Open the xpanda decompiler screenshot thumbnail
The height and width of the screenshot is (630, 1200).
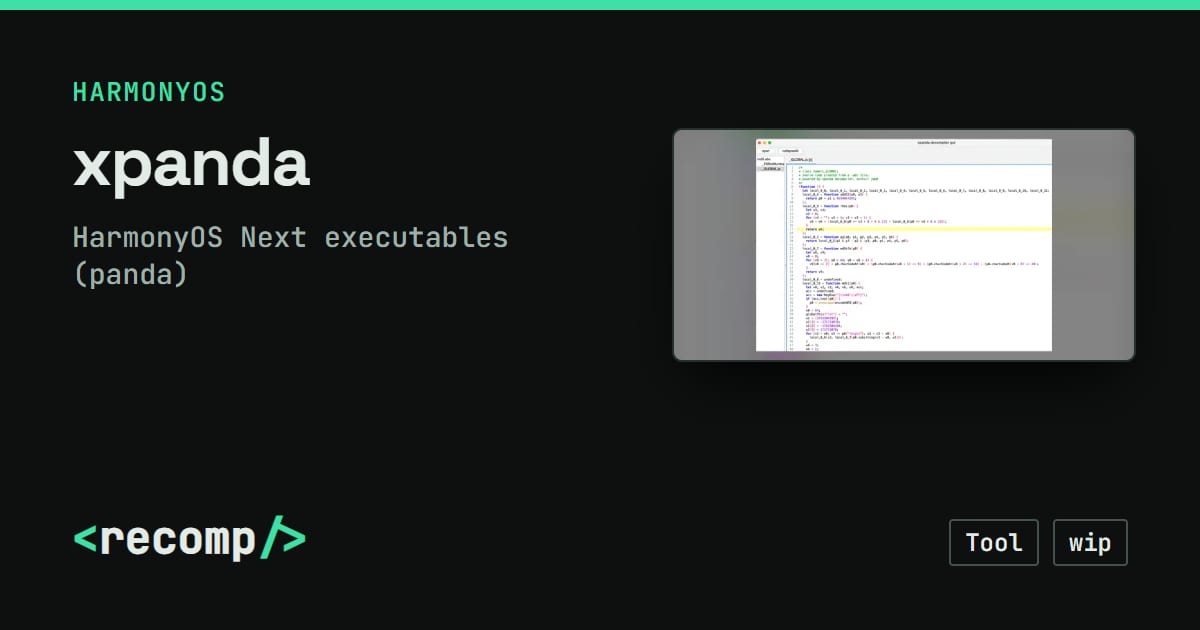point(904,244)
